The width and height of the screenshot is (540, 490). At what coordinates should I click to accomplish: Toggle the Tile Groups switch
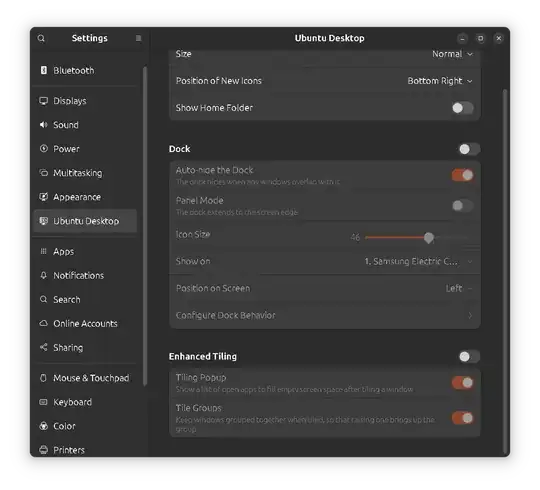coord(463,418)
